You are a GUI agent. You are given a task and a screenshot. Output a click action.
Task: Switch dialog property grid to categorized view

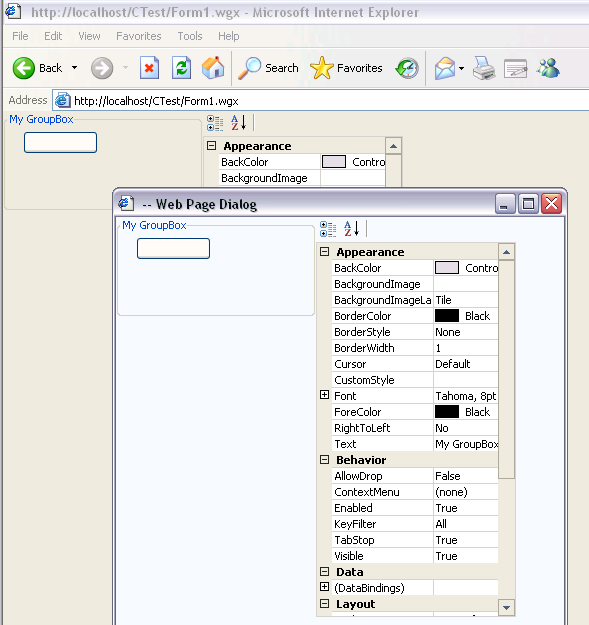[x=328, y=229]
